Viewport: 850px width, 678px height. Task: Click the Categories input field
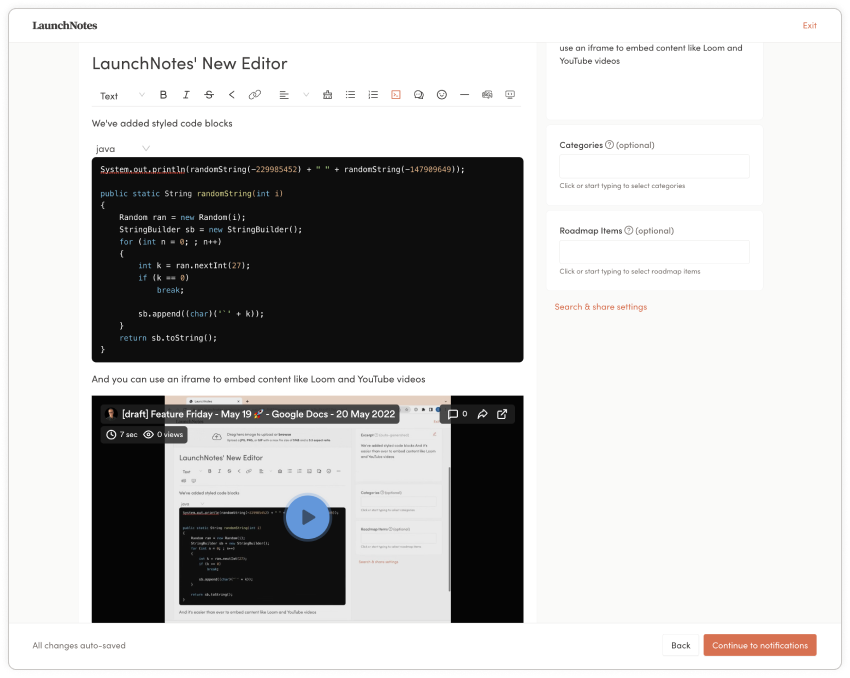coord(654,166)
